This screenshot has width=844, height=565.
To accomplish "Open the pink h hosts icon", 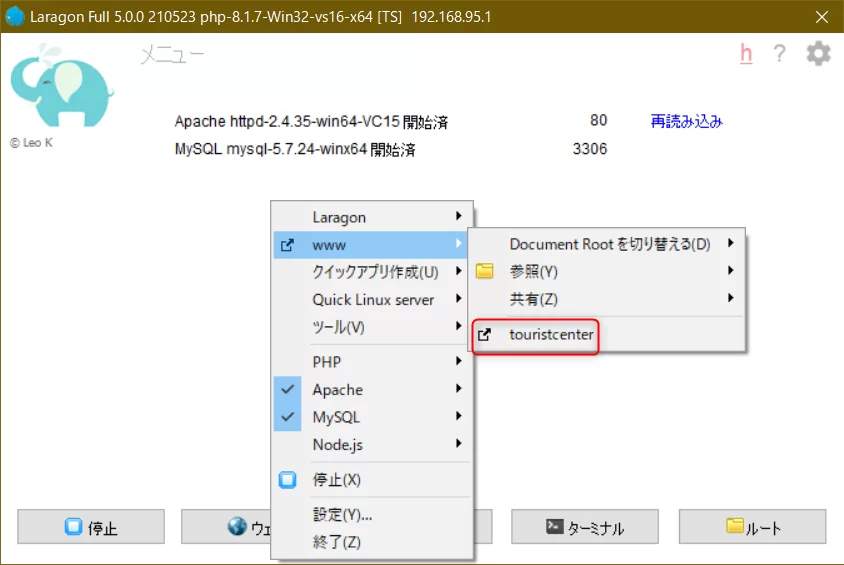I will 746,54.
